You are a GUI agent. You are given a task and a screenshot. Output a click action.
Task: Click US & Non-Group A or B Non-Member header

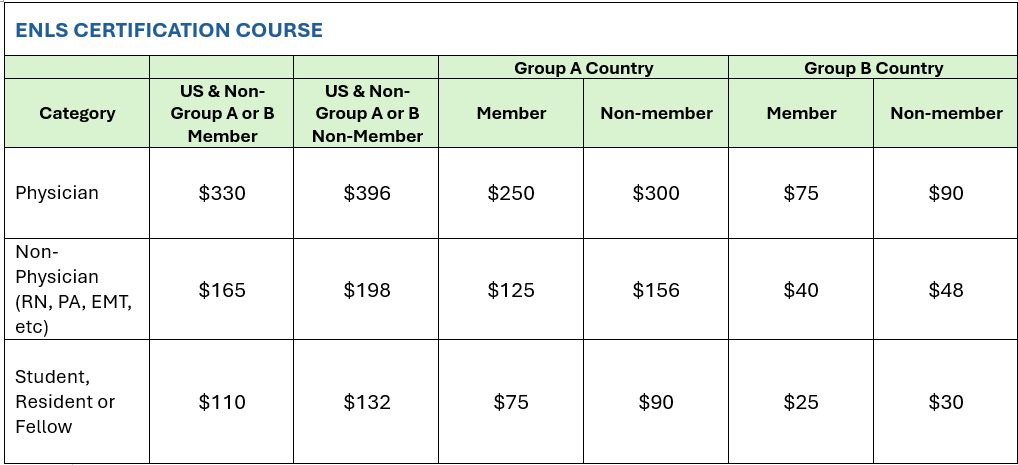click(x=367, y=113)
